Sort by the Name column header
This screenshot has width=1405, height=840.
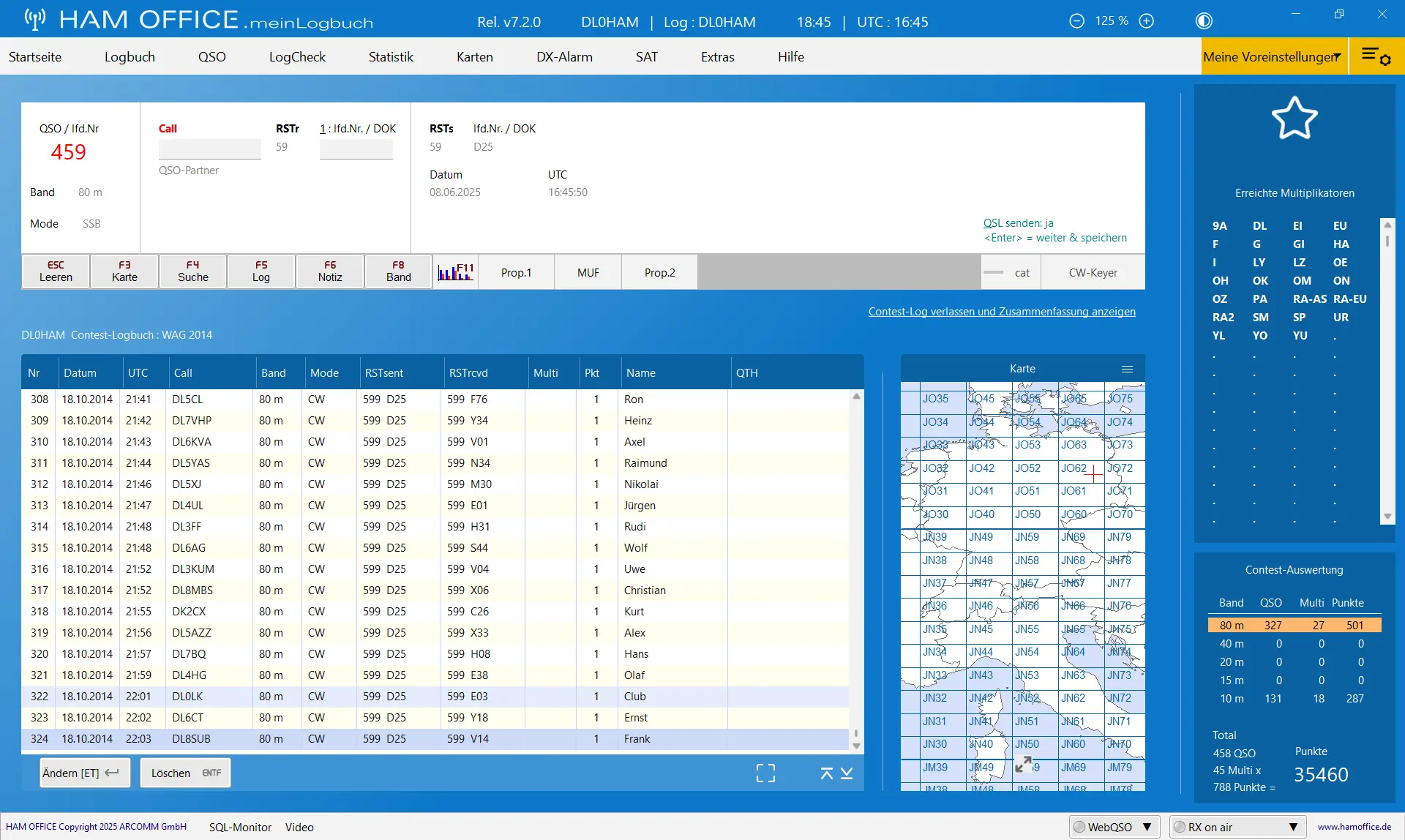point(675,372)
